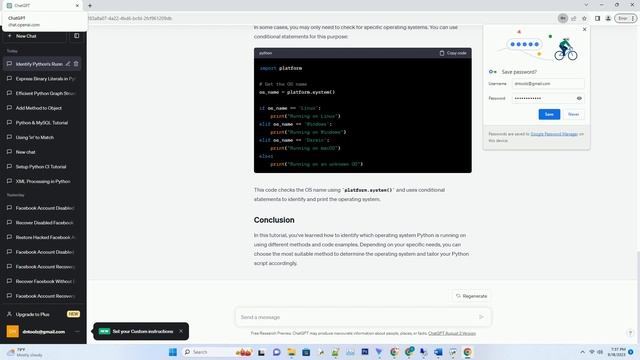The image size is (640, 360).
Task: Click the password key icon in the address bar
Action: (562, 18)
